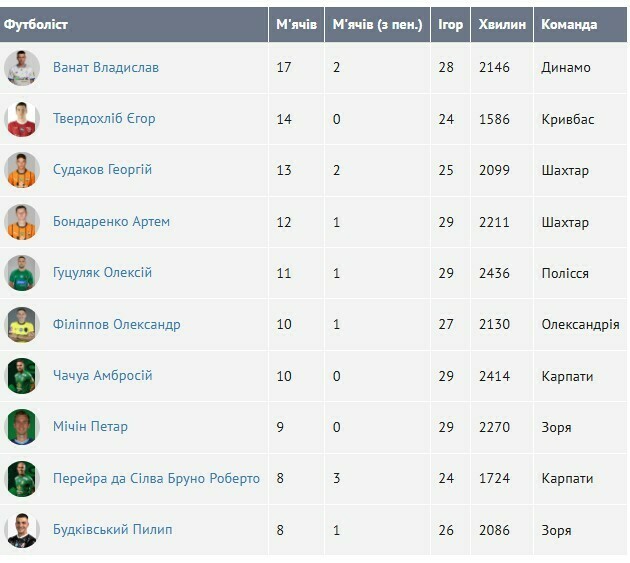This screenshot has width=630, height=563.
Task: Open Судаков Георгій player page
Action: pos(102,170)
